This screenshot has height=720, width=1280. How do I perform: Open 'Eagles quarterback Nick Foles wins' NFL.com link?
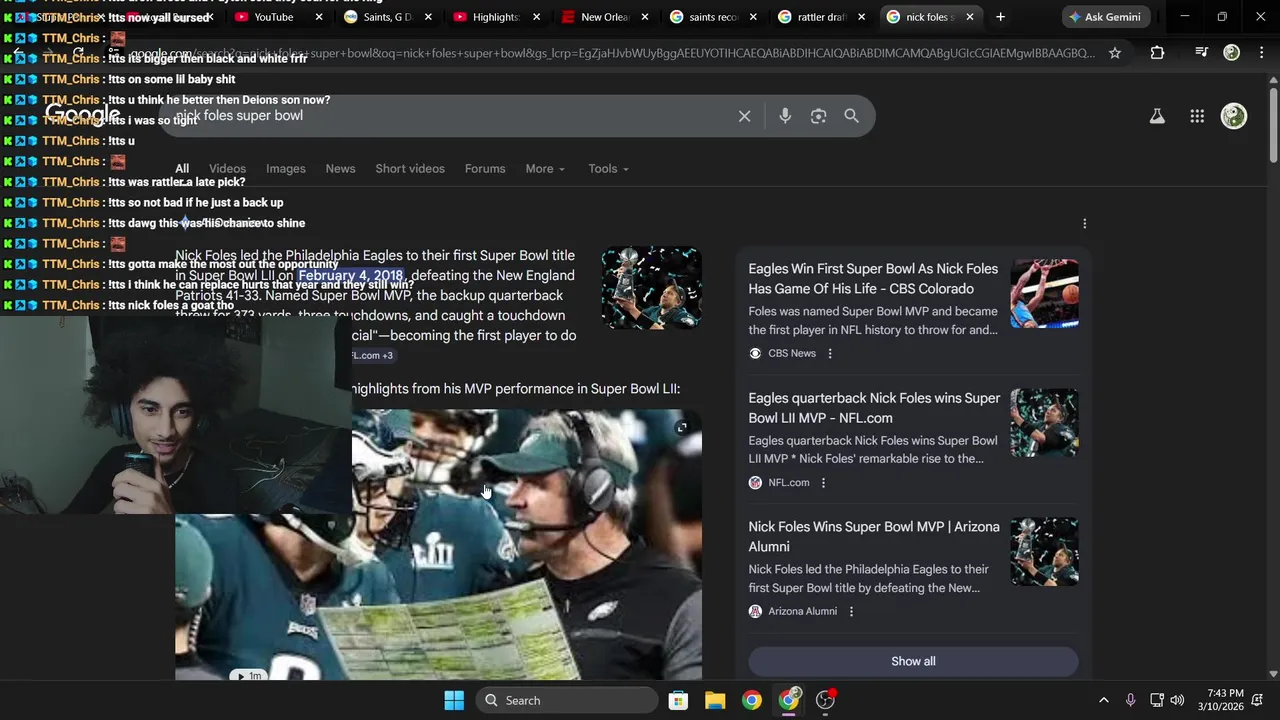pos(874,408)
